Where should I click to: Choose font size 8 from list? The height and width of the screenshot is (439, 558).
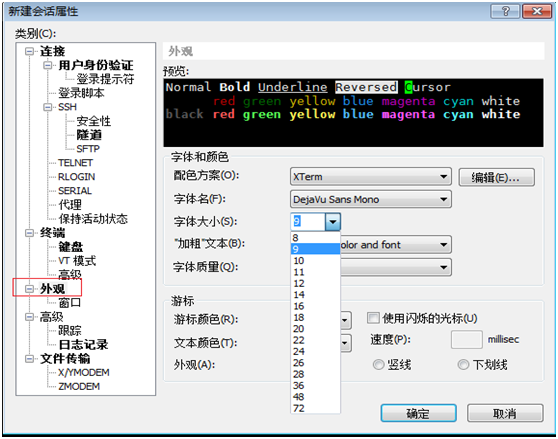(315, 238)
